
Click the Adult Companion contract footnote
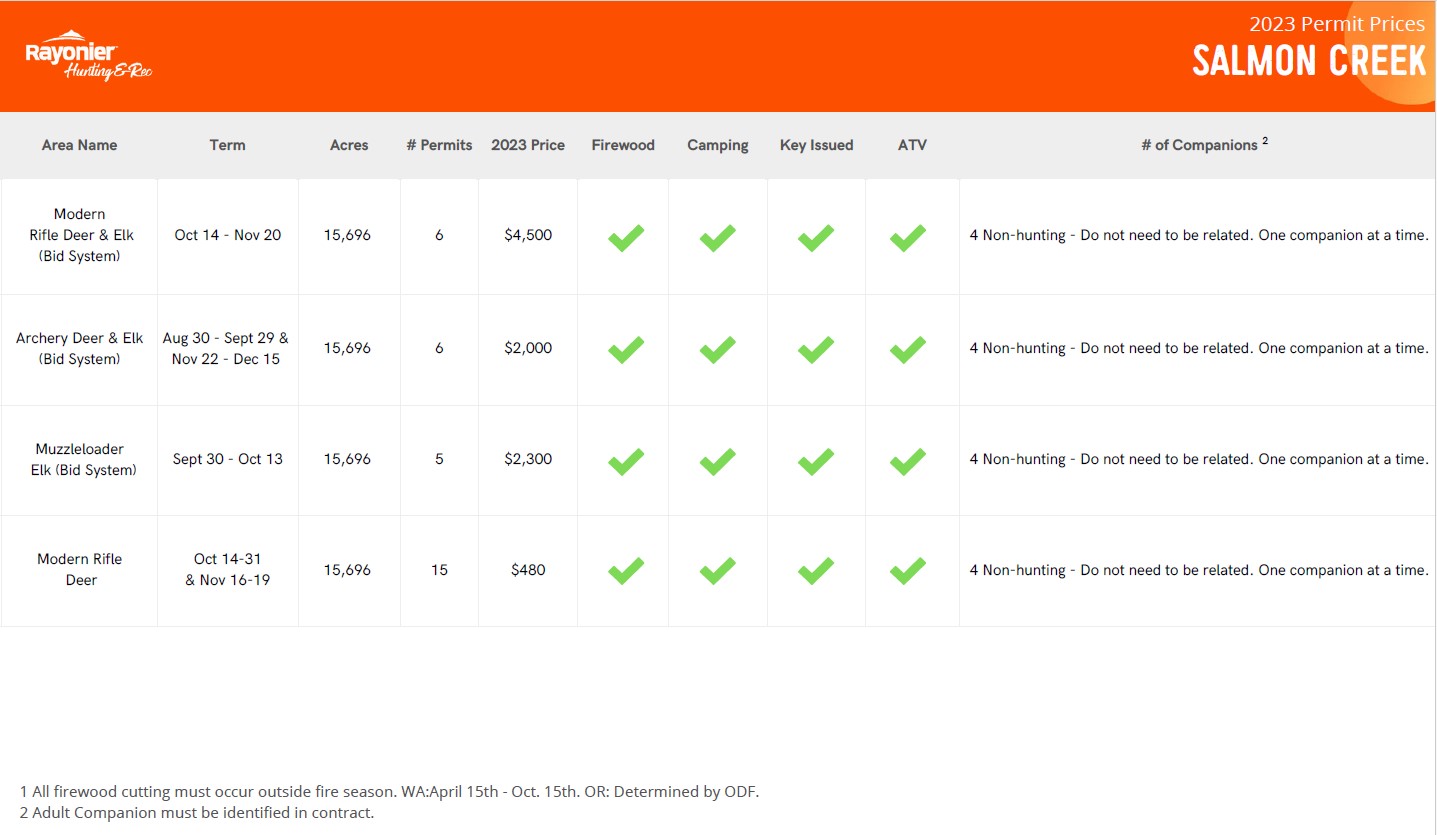[197, 812]
